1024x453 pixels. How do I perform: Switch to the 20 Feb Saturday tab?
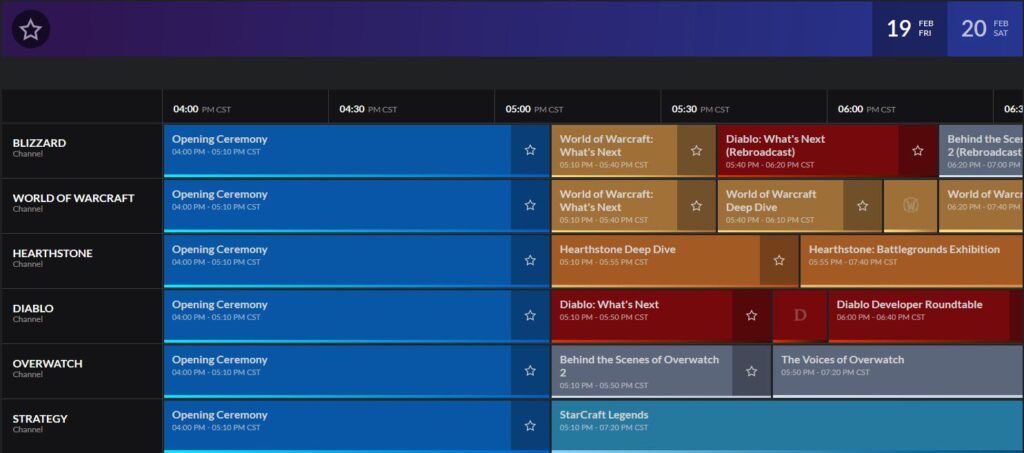point(985,29)
